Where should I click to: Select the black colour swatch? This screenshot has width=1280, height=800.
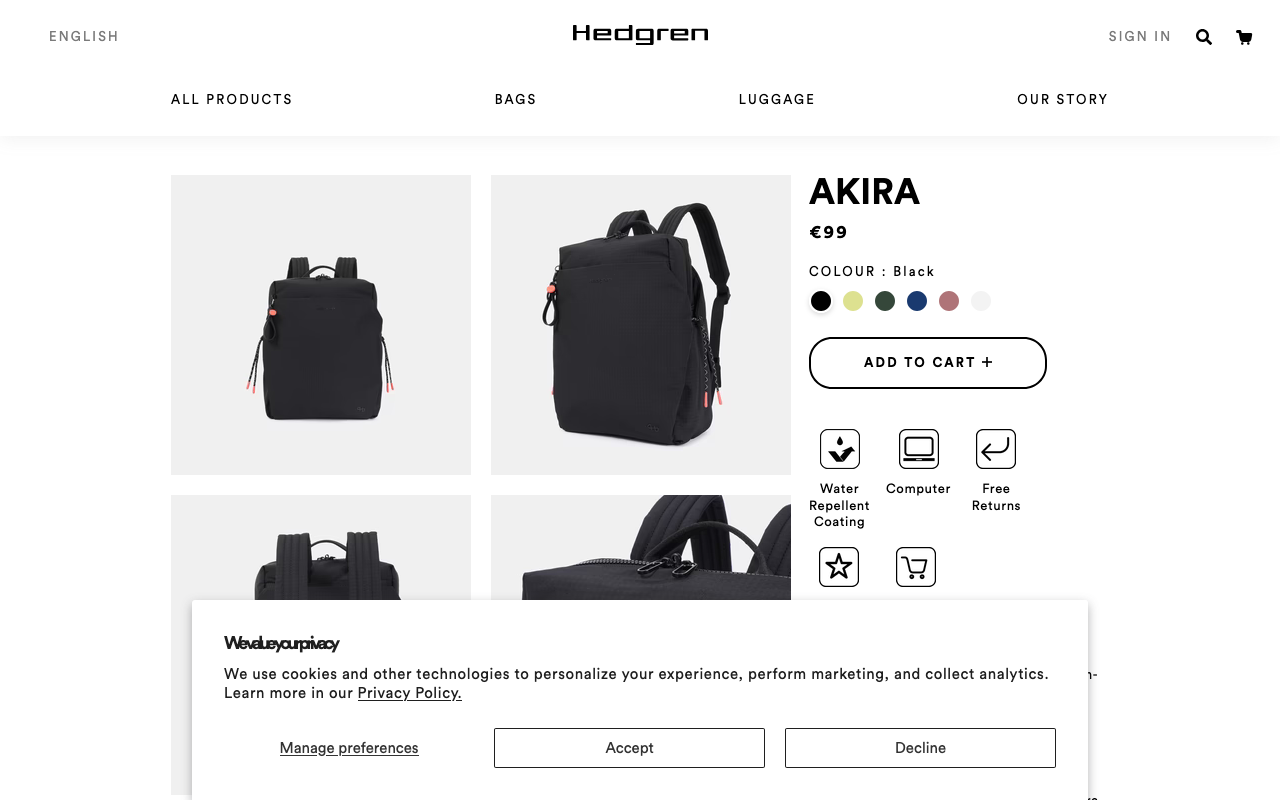pyautogui.click(x=821, y=301)
